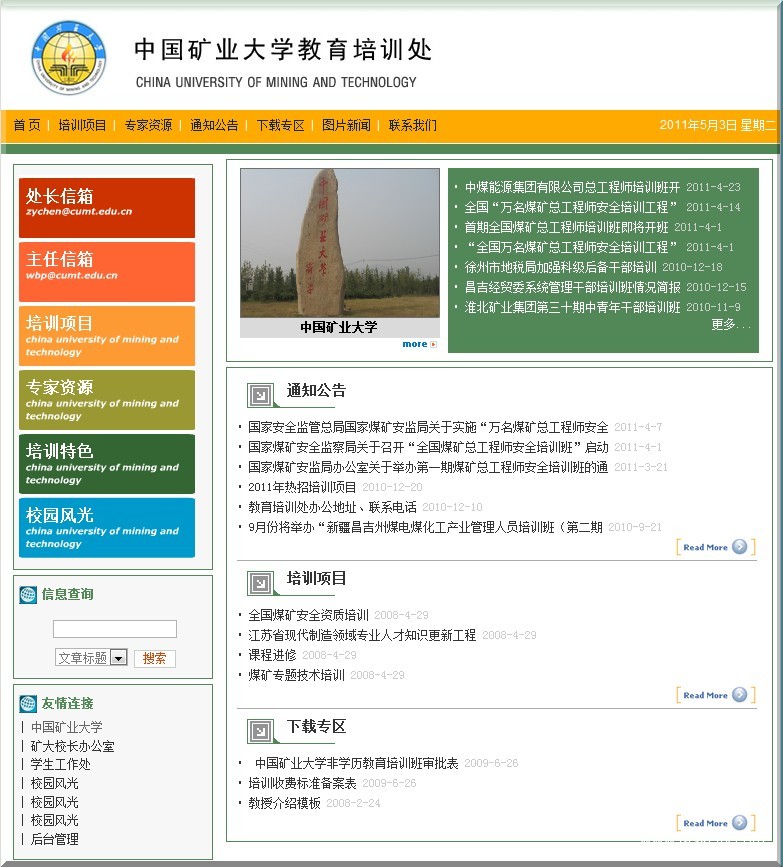Open news 首期全国煤矿总工程师培训班即将开班
The image size is (783, 867).
pos(566,227)
